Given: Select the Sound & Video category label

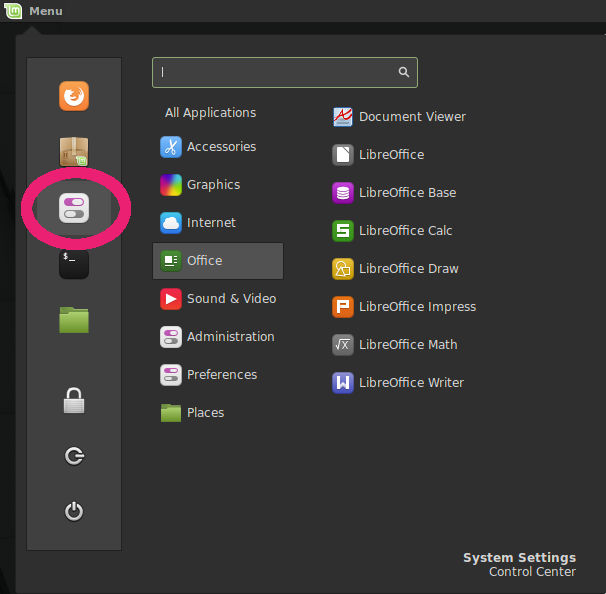Looking at the screenshot, I should 232,299.
